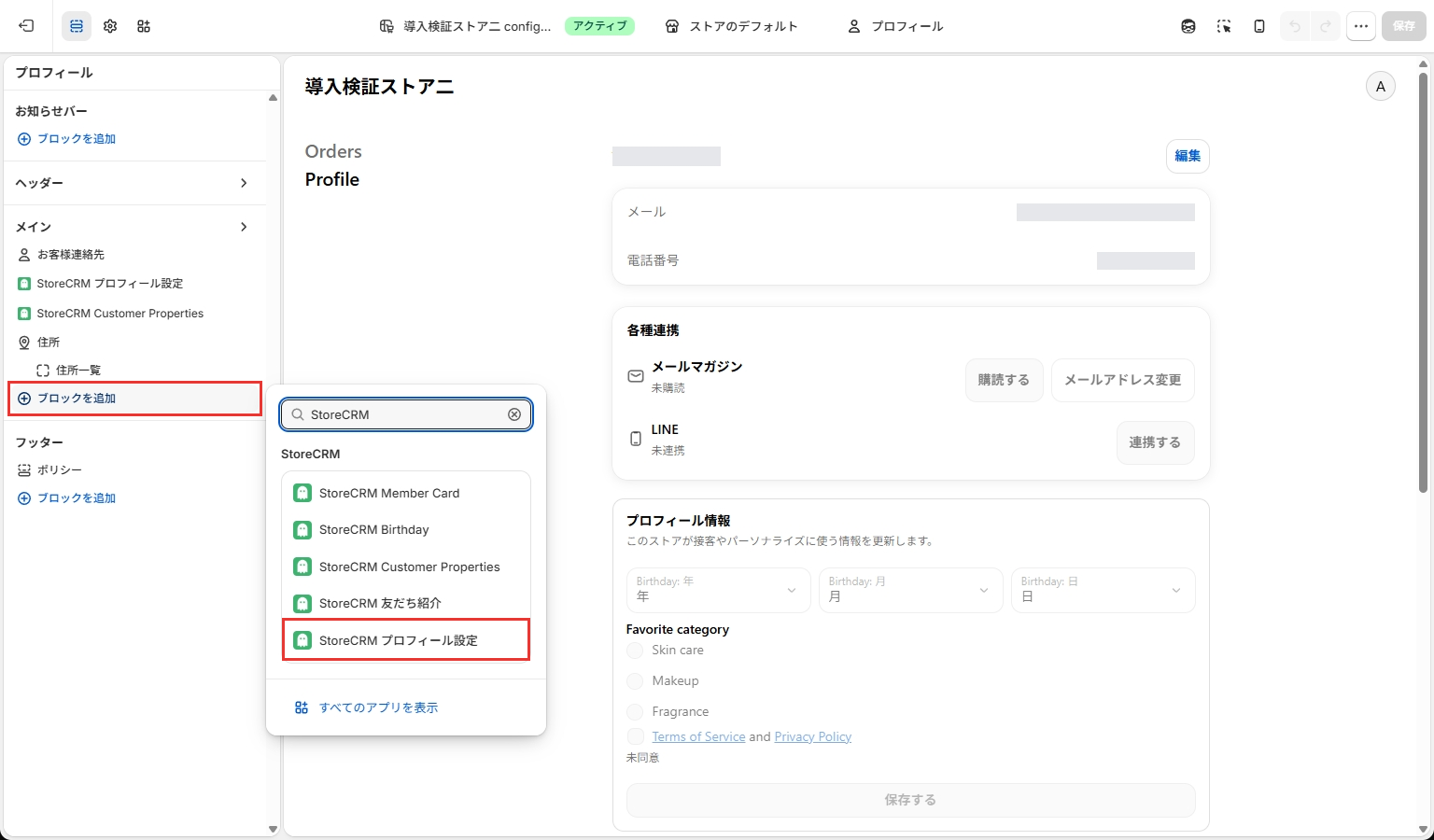This screenshot has height=840, width=1434.
Task: Tick the Makeup checkbox
Action: [635, 681]
